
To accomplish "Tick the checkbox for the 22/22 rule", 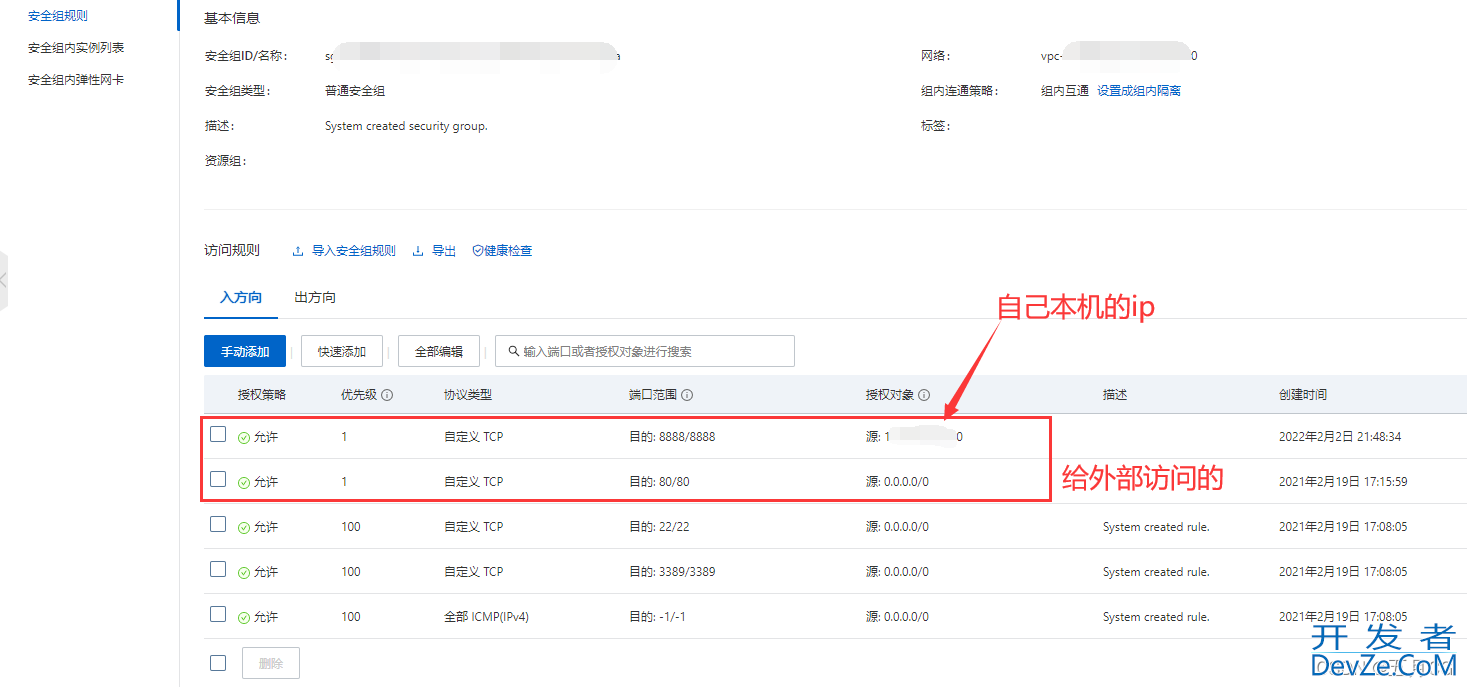I will (218, 524).
